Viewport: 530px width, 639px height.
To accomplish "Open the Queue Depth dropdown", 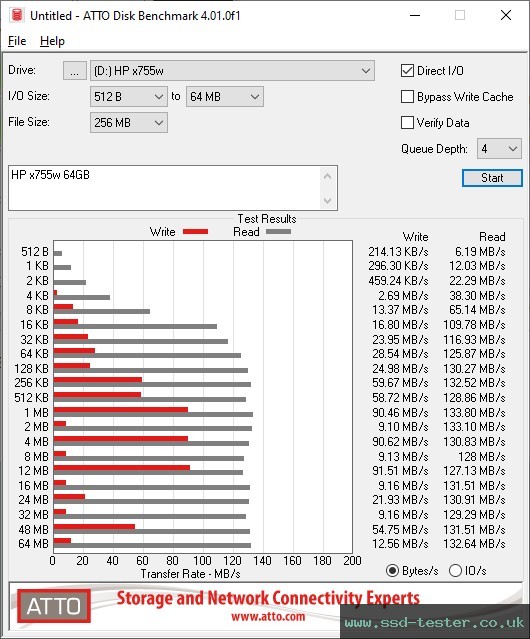I will click(499, 149).
